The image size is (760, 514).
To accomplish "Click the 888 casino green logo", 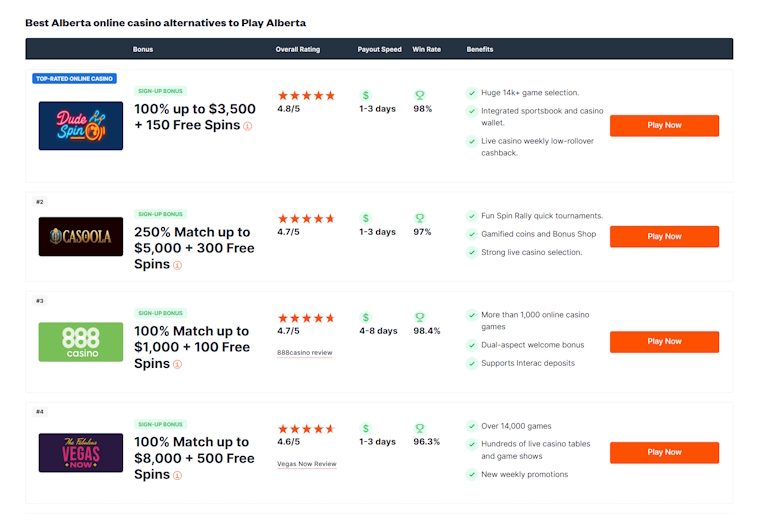I will (x=81, y=342).
